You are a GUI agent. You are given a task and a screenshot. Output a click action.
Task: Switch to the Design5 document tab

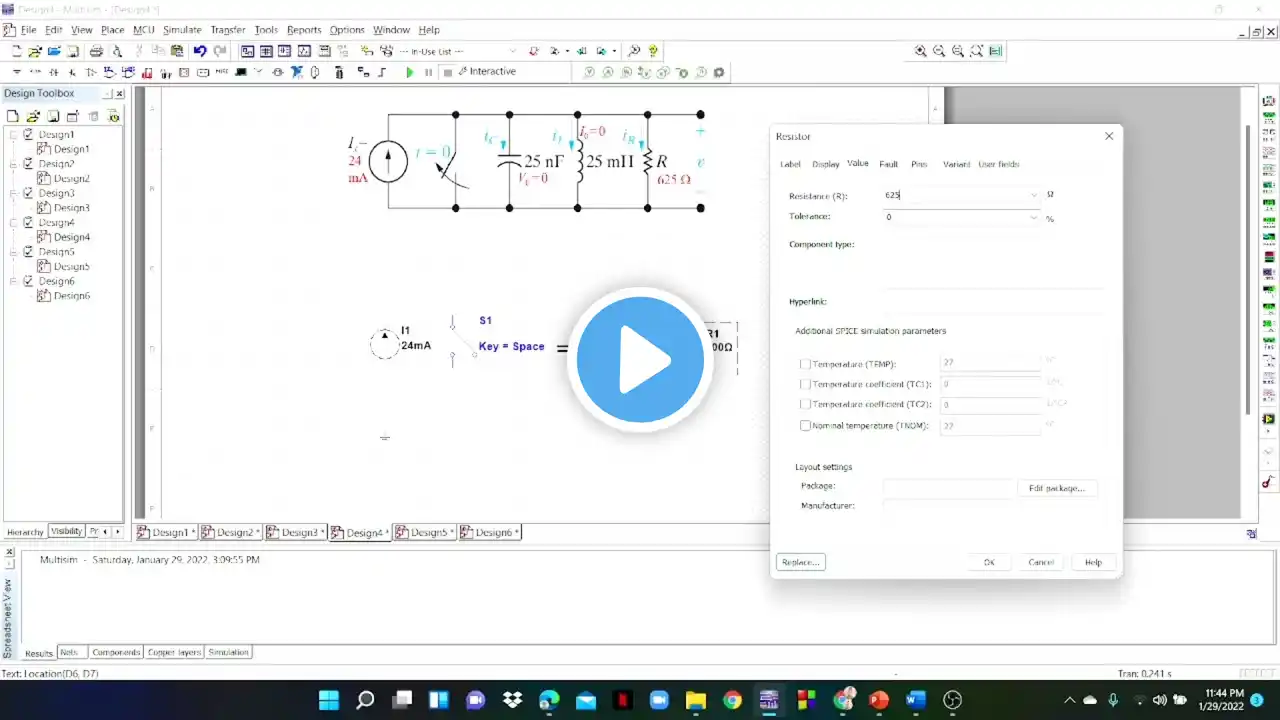[425, 532]
